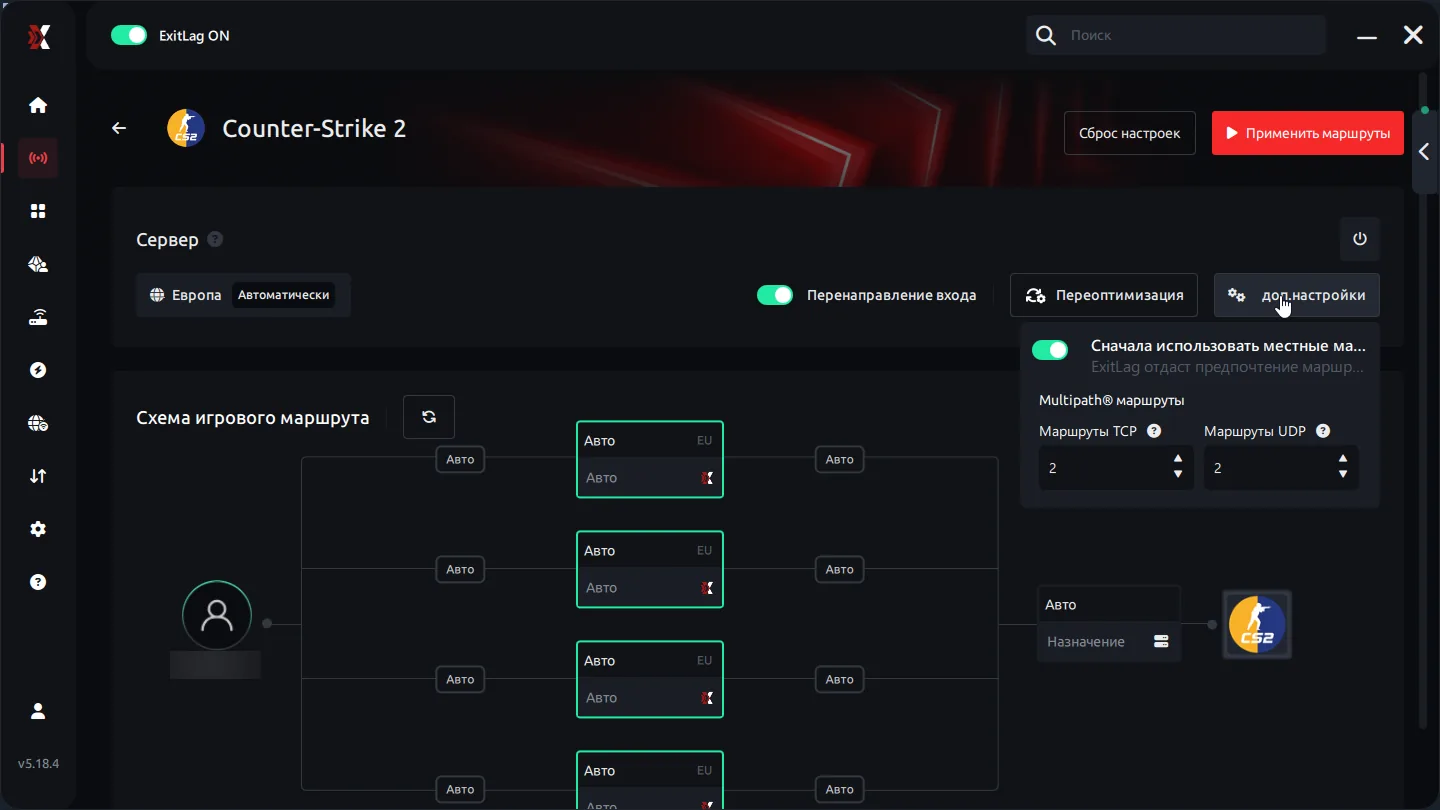Click the left Авто tag on first route
This screenshot has height=810, width=1440.
(460, 459)
